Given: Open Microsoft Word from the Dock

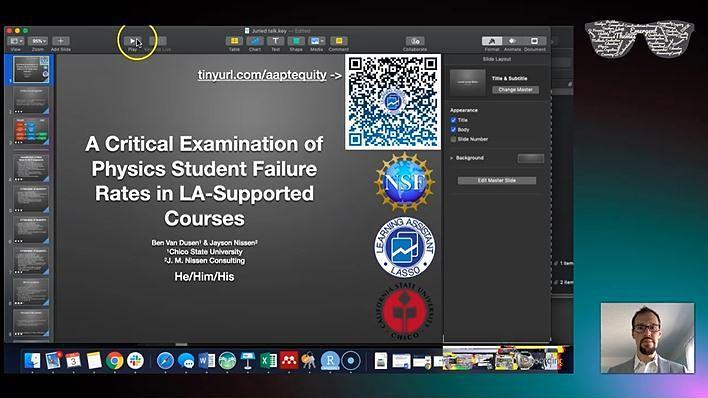Looking at the screenshot, I should point(206,361).
